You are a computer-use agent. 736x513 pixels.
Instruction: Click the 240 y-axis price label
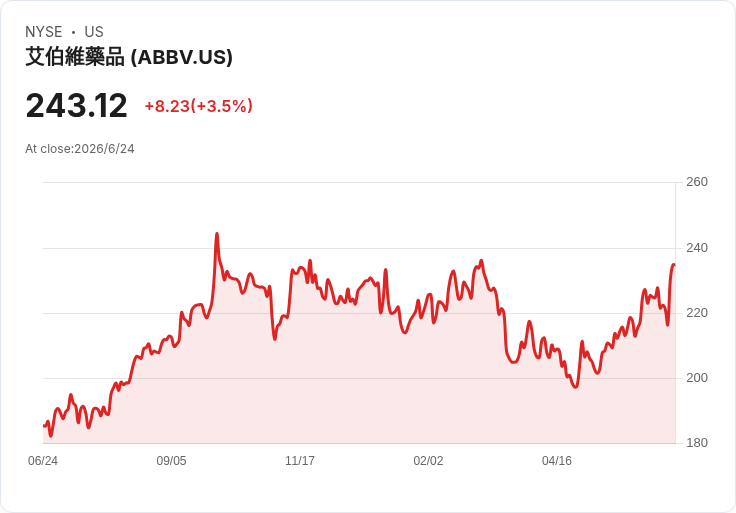tap(697, 248)
